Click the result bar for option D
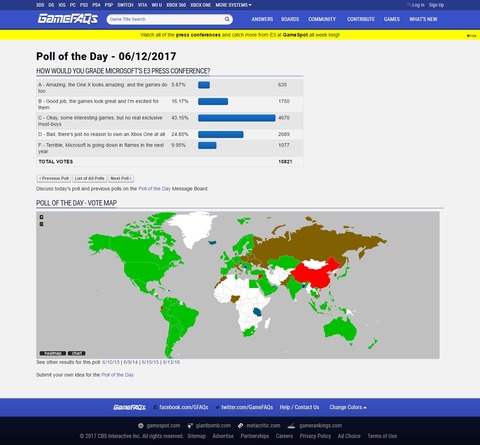This screenshot has width=480, height=445. pos(221,134)
